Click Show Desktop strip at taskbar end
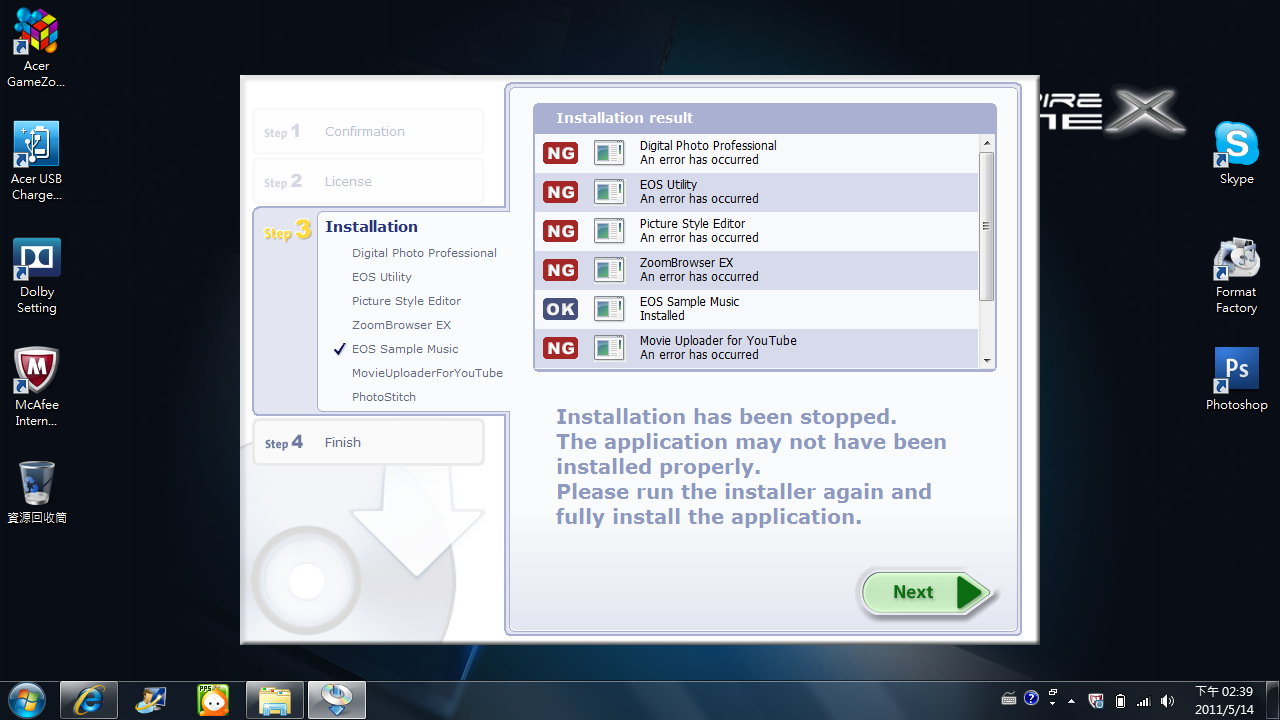Viewport: 1280px width, 720px height. (x=1272, y=700)
